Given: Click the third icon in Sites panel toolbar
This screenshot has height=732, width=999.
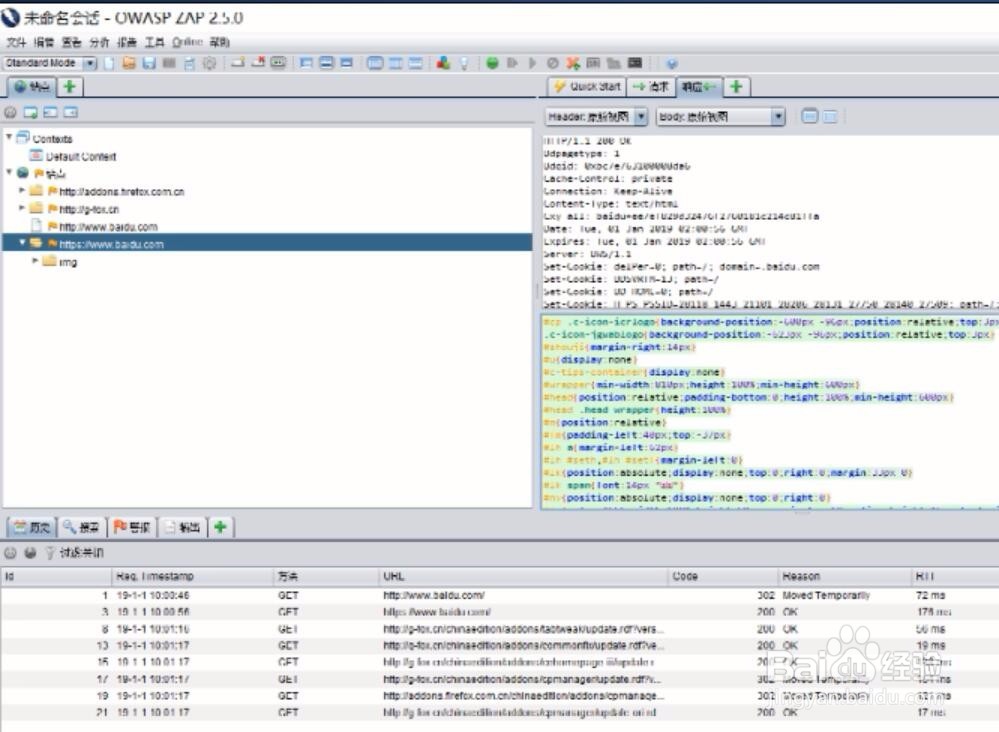Looking at the screenshot, I should (50, 113).
